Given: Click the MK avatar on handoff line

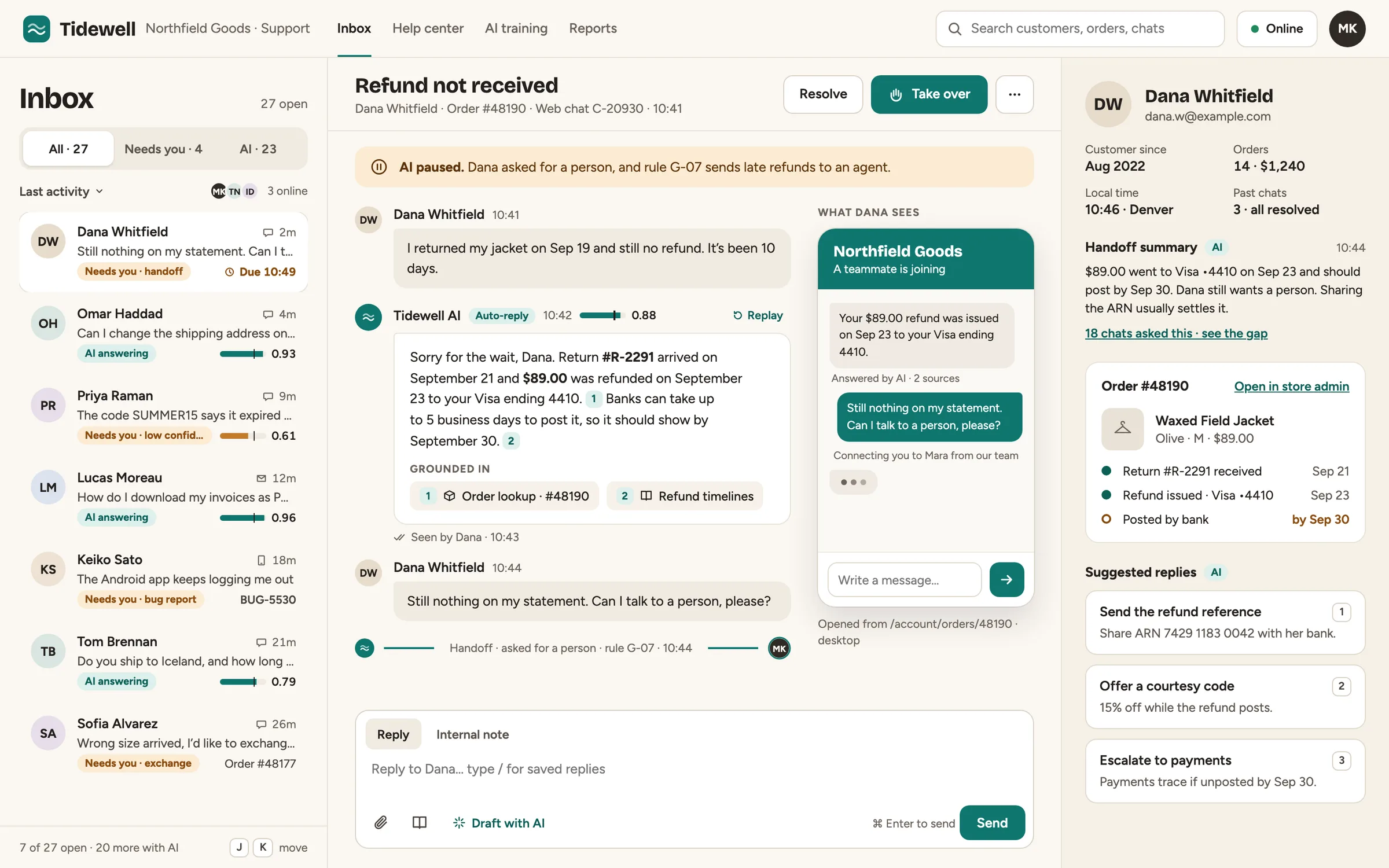Looking at the screenshot, I should [x=779, y=648].
